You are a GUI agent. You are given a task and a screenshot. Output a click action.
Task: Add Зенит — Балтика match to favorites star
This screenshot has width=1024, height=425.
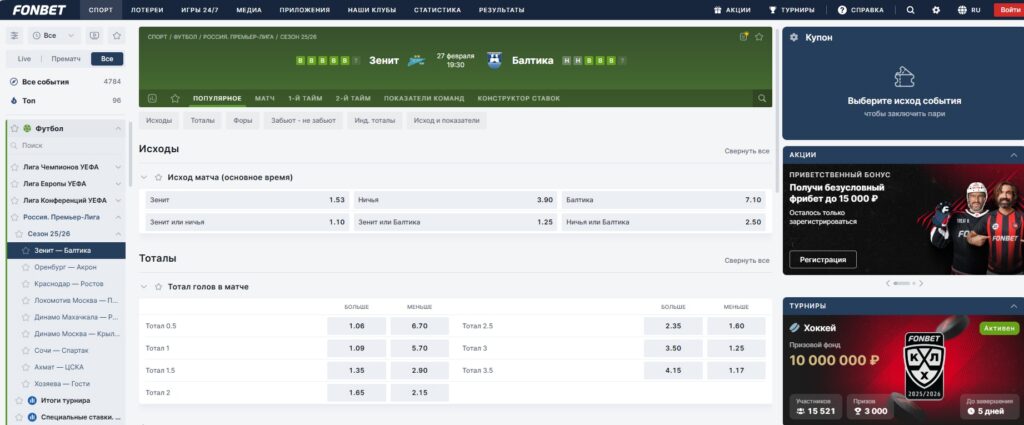[758, 37]
